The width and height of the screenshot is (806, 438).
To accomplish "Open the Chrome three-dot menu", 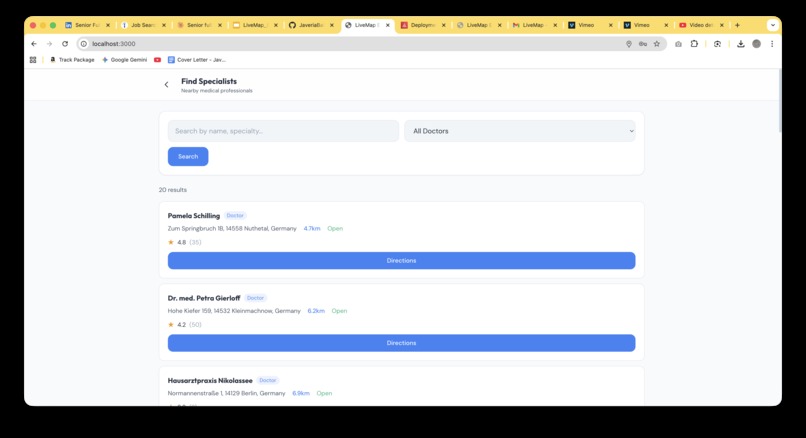I will (772, 44).
